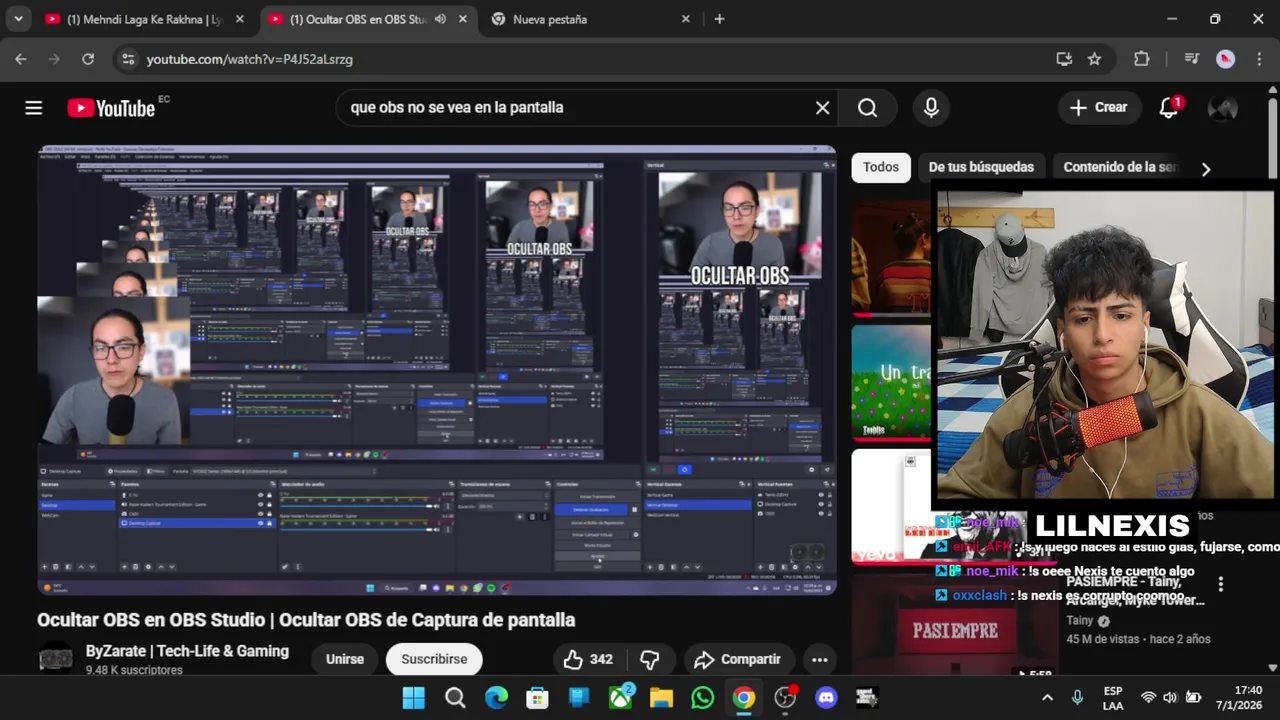Like the video with 342 likes
Viewport: 1280px width, 720px height.
(x=588, y=659)
